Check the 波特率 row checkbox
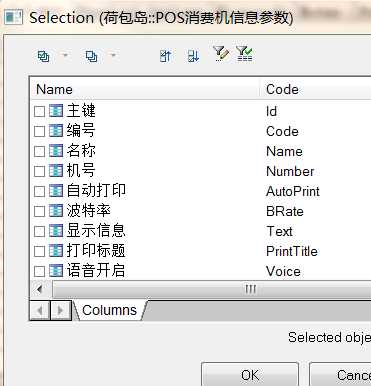Screen dimensions: 371x386 39,211
